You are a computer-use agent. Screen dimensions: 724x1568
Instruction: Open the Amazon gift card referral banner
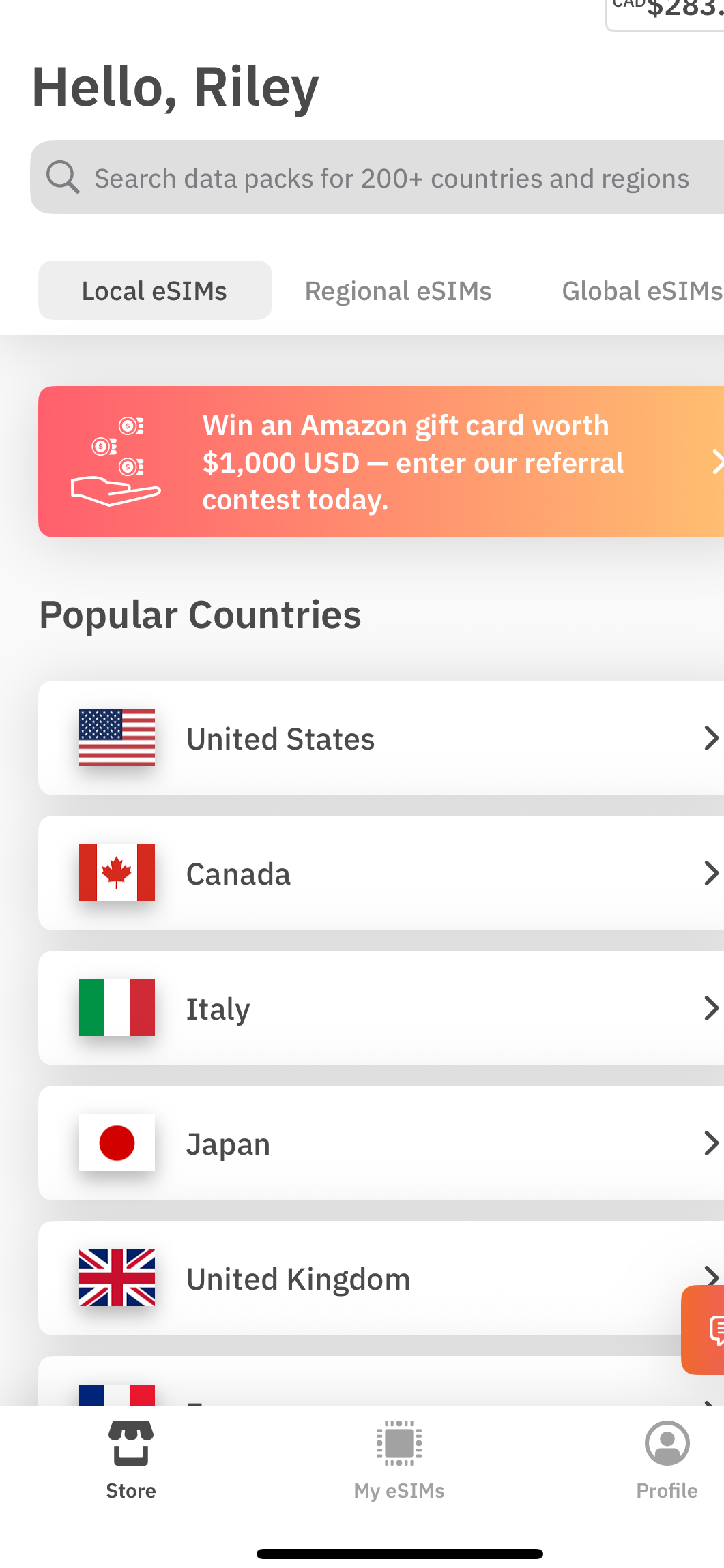(x=382, y=462)
